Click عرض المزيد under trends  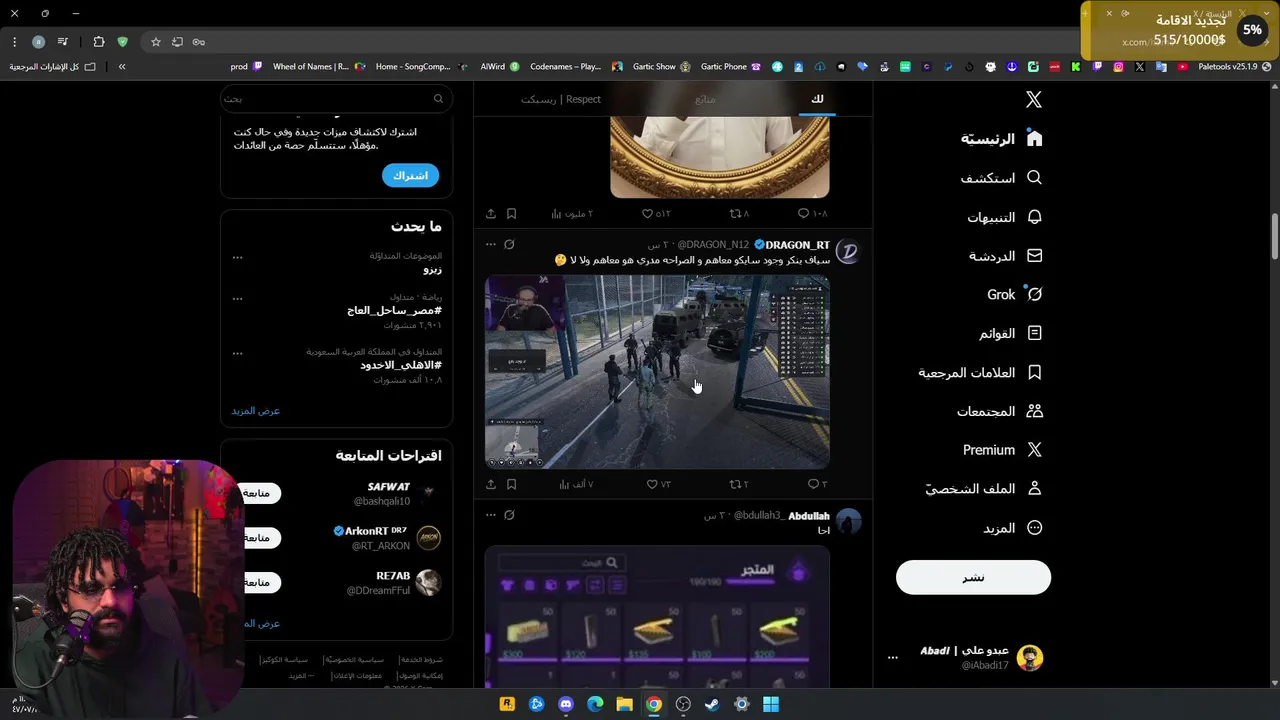256,411
